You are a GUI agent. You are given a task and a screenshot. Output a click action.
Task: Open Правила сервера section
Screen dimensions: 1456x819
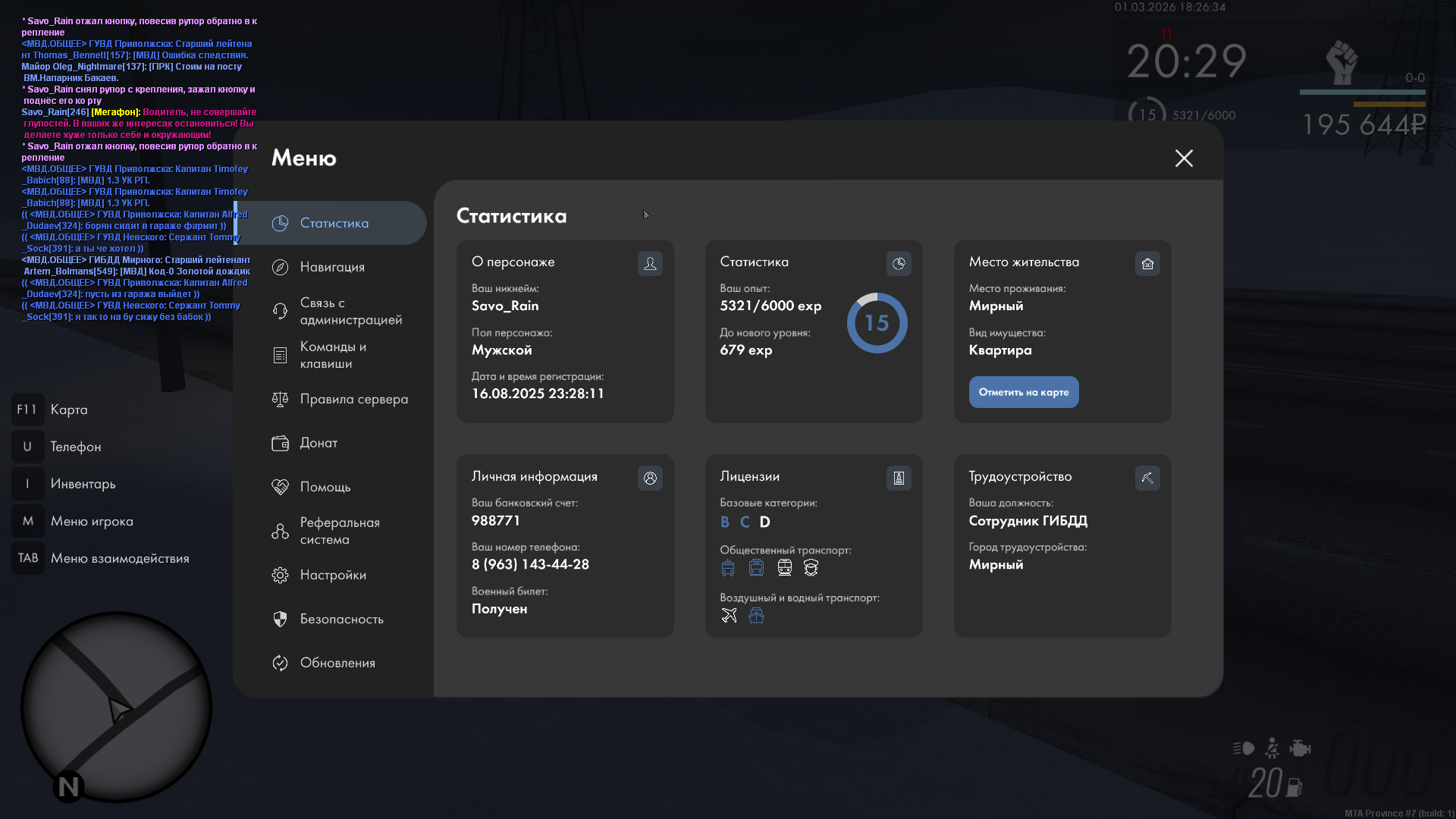coord(353,399)
